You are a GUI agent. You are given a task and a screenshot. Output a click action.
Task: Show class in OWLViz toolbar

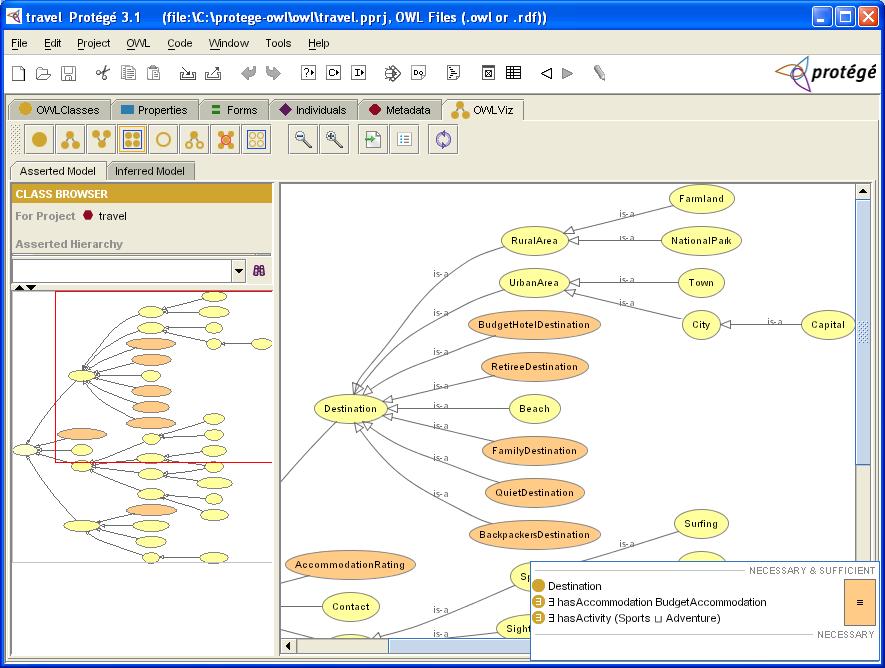pyautogui.click(x=40, y=139)
